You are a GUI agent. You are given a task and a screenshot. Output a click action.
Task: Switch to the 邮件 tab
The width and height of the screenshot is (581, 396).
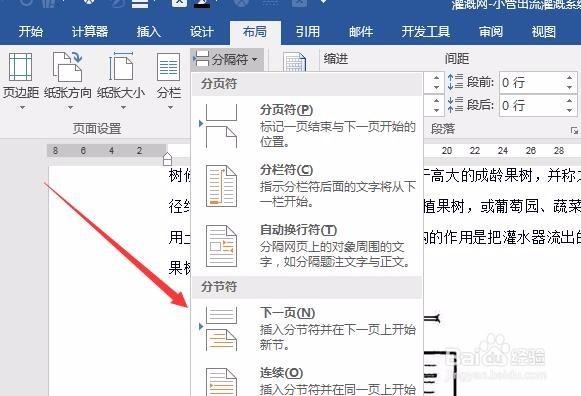361,31
